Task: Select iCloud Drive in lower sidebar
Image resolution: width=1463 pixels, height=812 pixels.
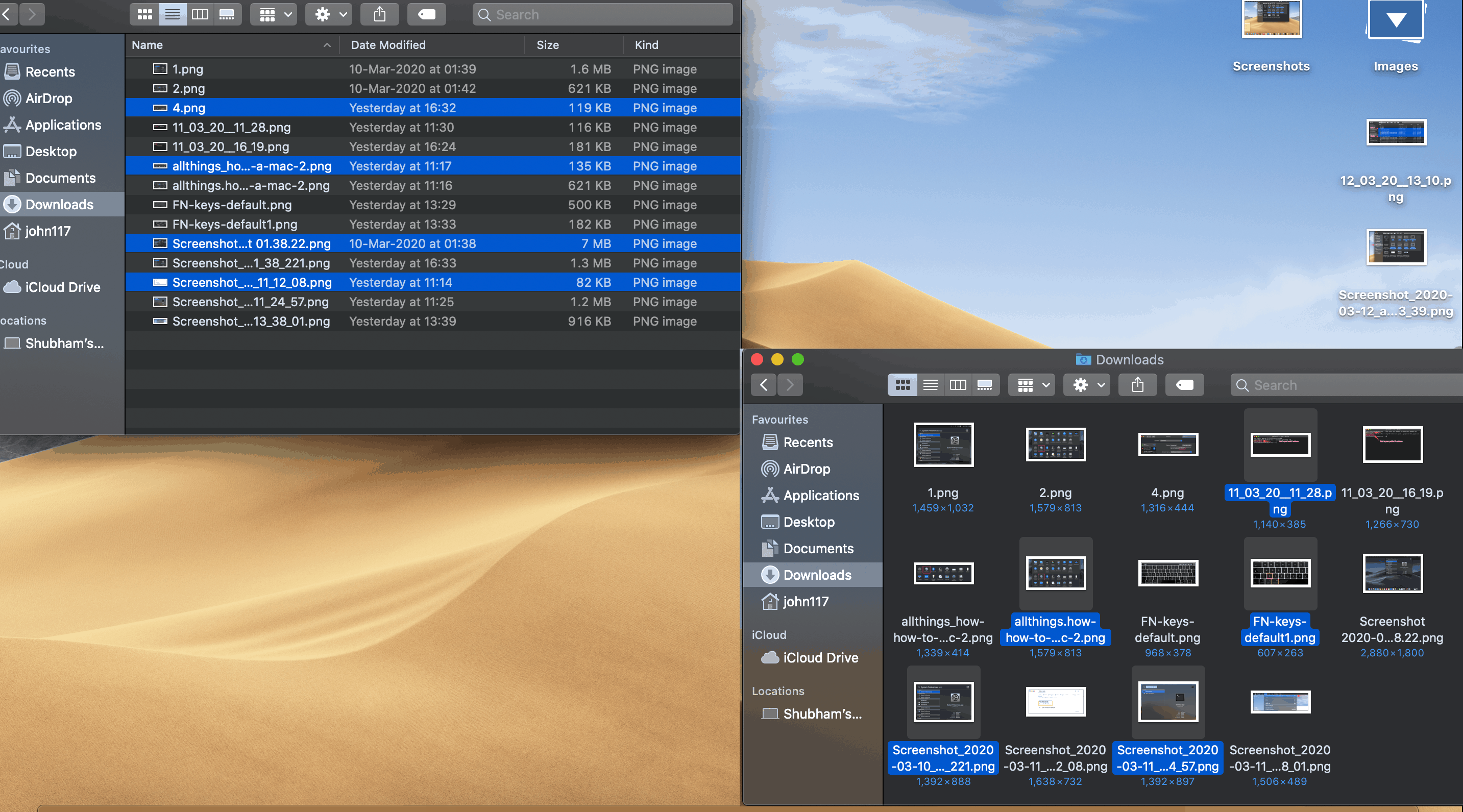Action: pos(820,657)
